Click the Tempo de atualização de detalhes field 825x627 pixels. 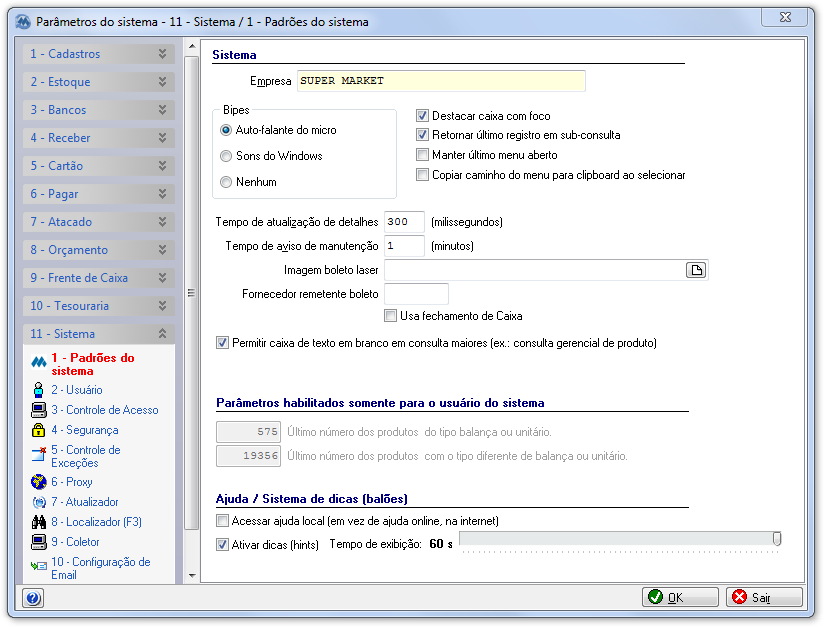tap(404, 222)
